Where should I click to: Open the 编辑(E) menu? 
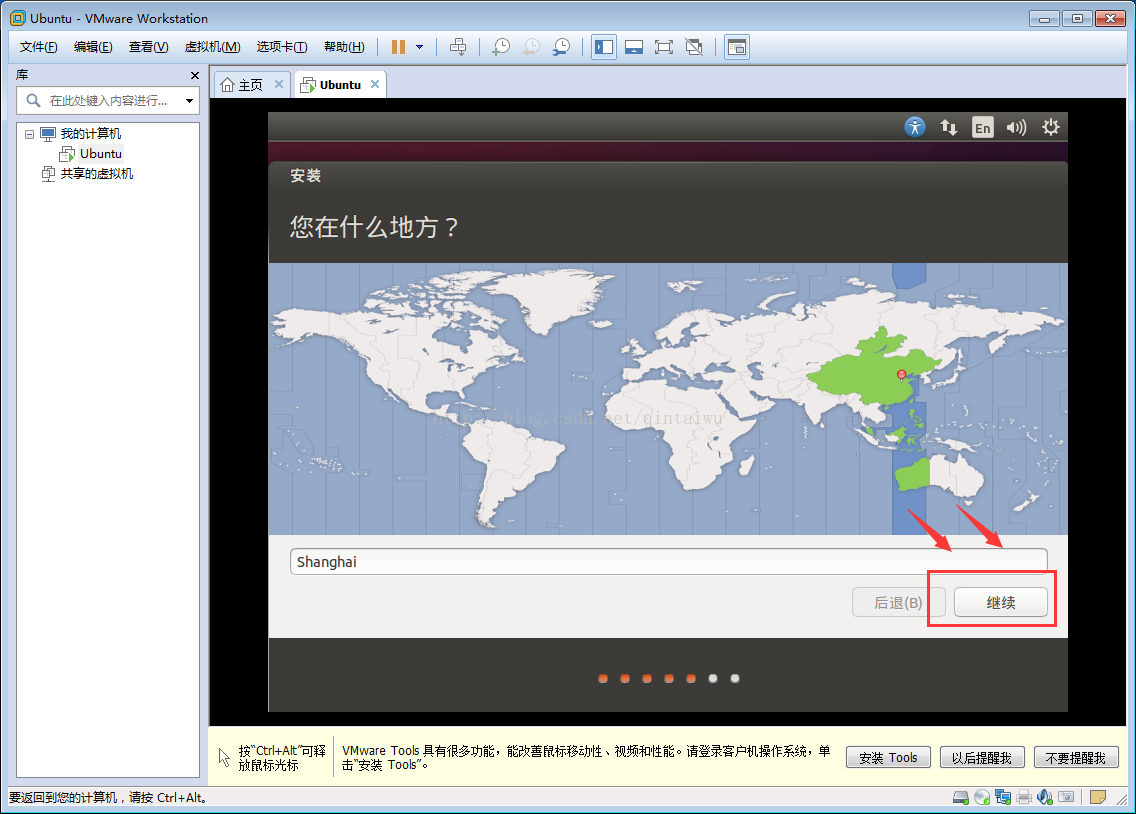click(93, 47)
